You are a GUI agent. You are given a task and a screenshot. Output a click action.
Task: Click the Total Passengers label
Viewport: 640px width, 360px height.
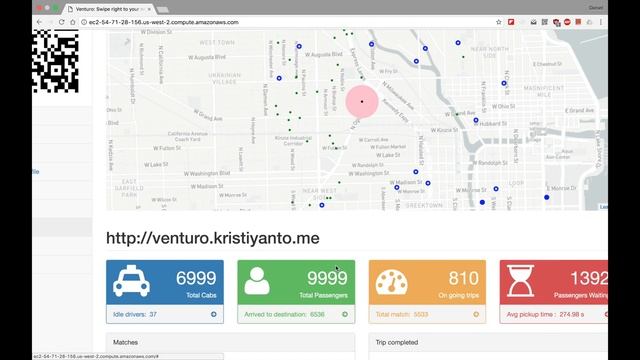click(323, 295)
